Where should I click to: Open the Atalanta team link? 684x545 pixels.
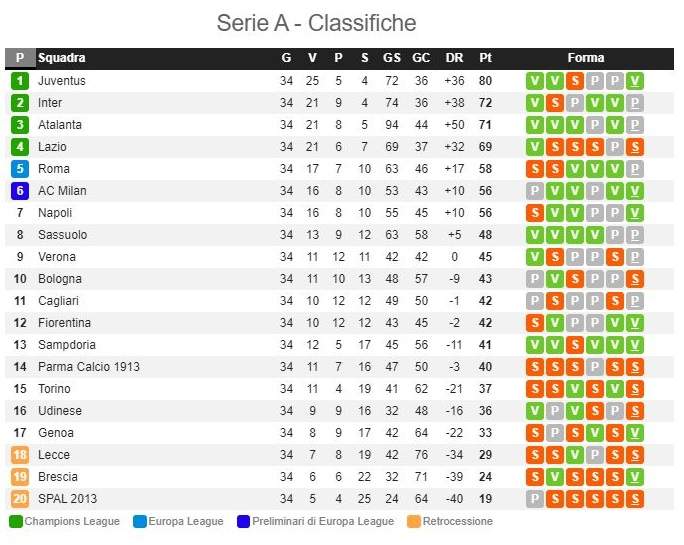tap(60, 125)
